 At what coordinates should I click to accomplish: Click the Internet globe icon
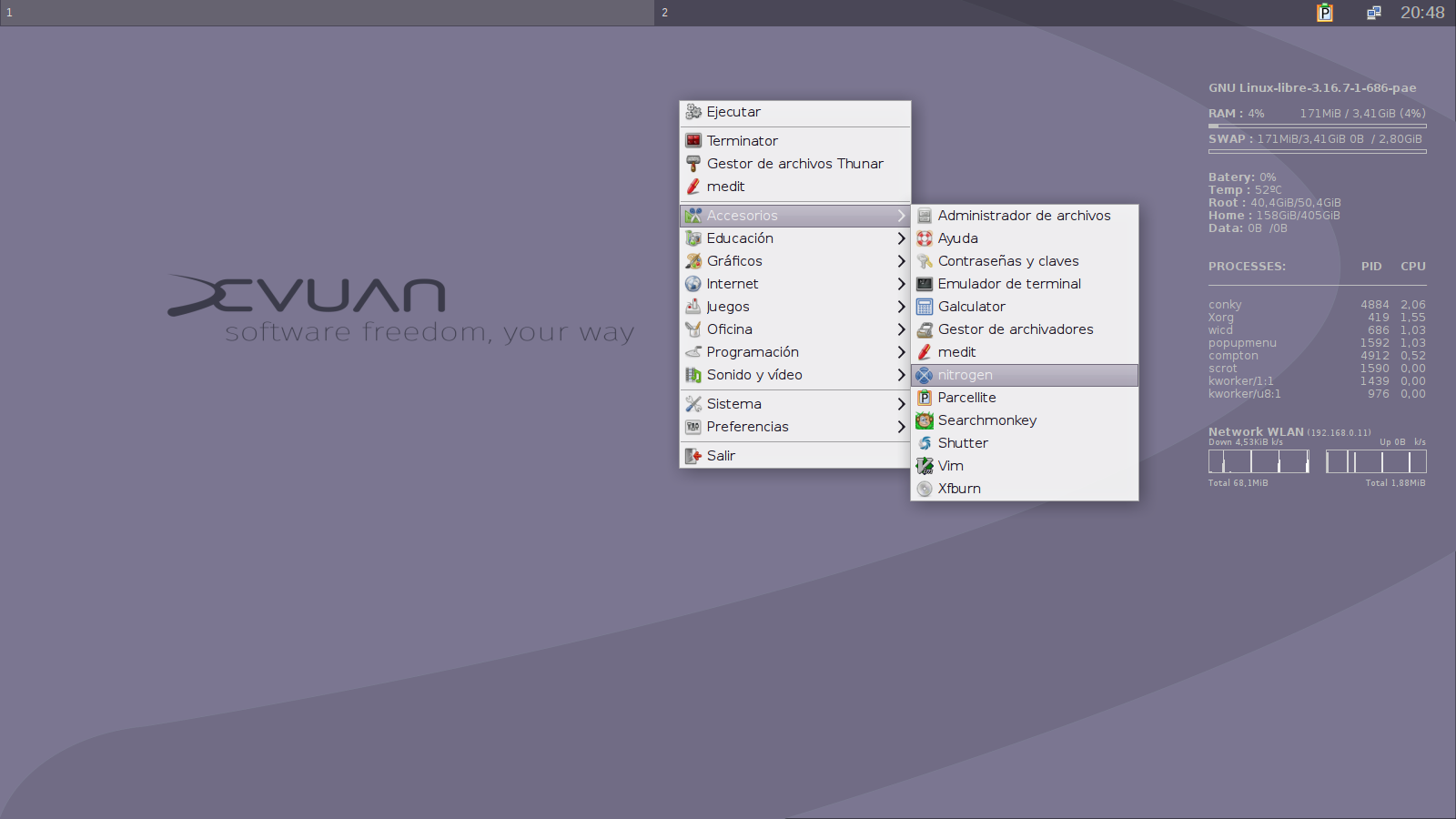(693, 284)
